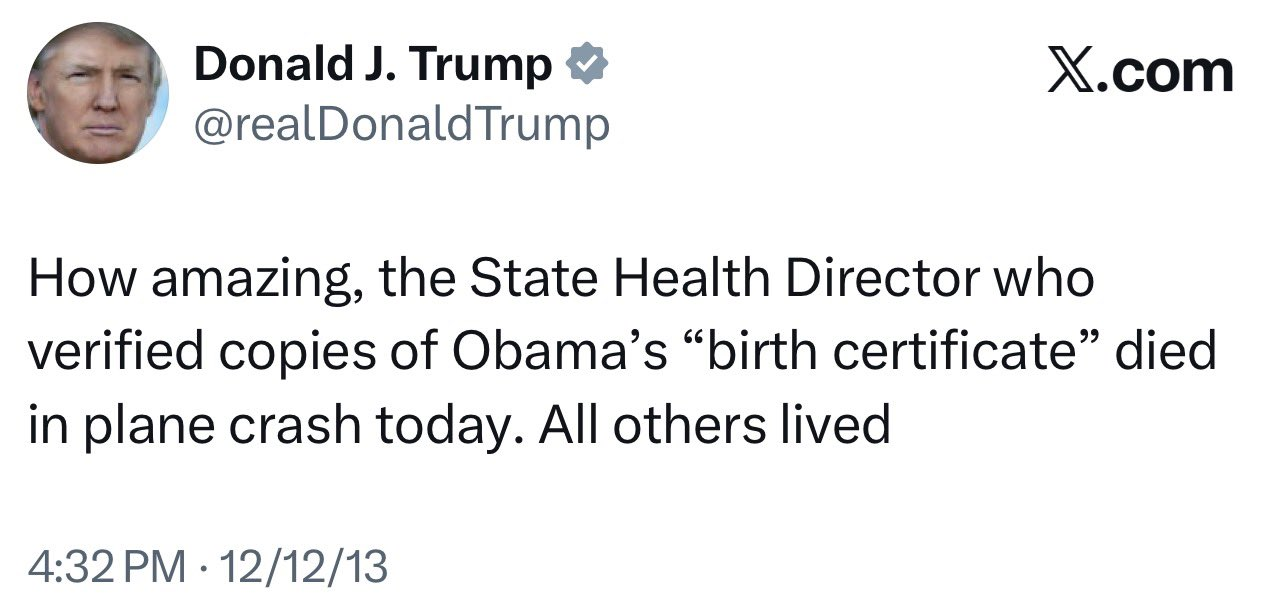Click the X logo in the corner
Image resolution: width=1284 pixels, height=604 pixels.
tap(1070, 72)
